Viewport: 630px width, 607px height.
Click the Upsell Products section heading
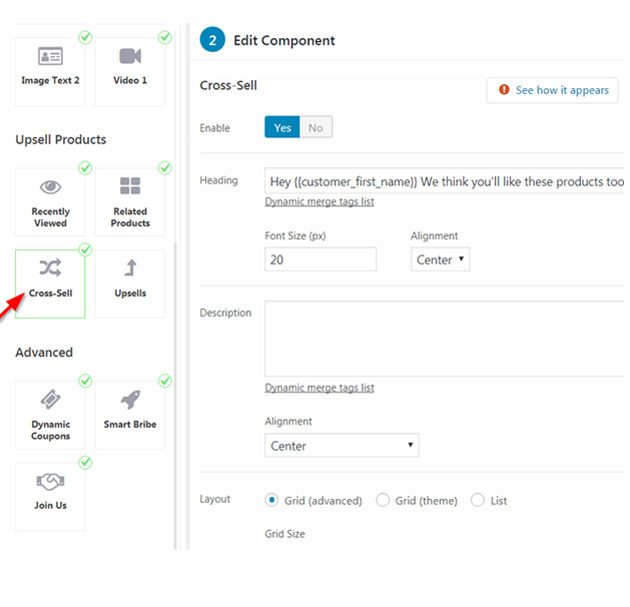pos(61,140)
